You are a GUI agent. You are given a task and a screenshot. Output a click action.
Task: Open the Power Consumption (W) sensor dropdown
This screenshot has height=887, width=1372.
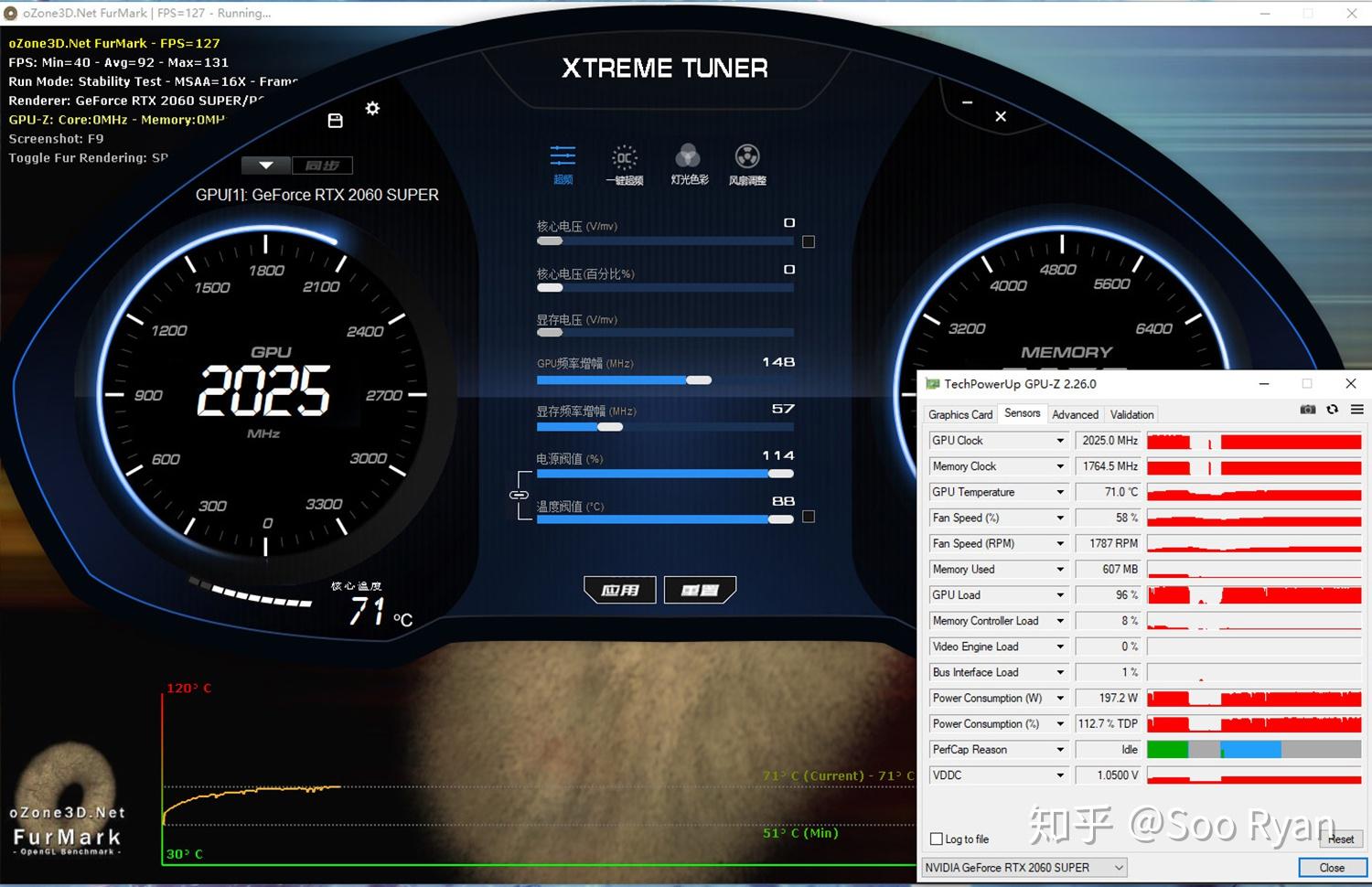click(x=1061, y=698)
